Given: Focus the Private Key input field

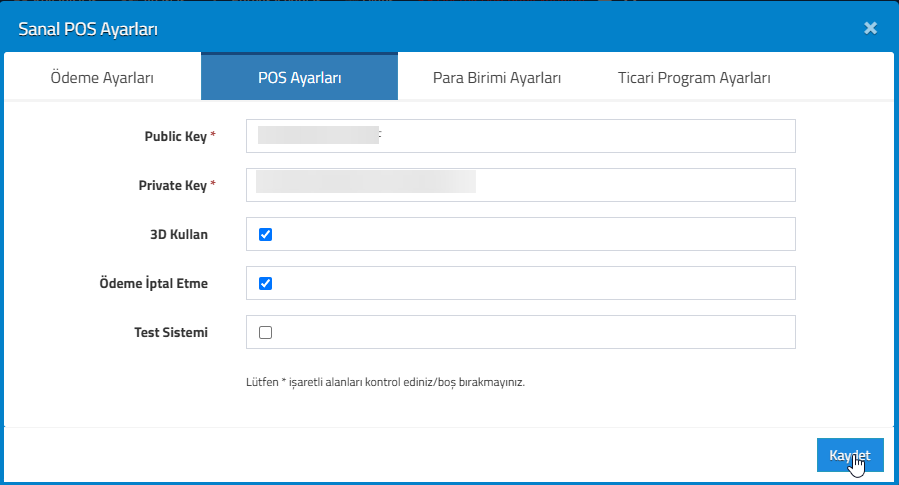Looking at the screenshot, I should pos(521,185).
